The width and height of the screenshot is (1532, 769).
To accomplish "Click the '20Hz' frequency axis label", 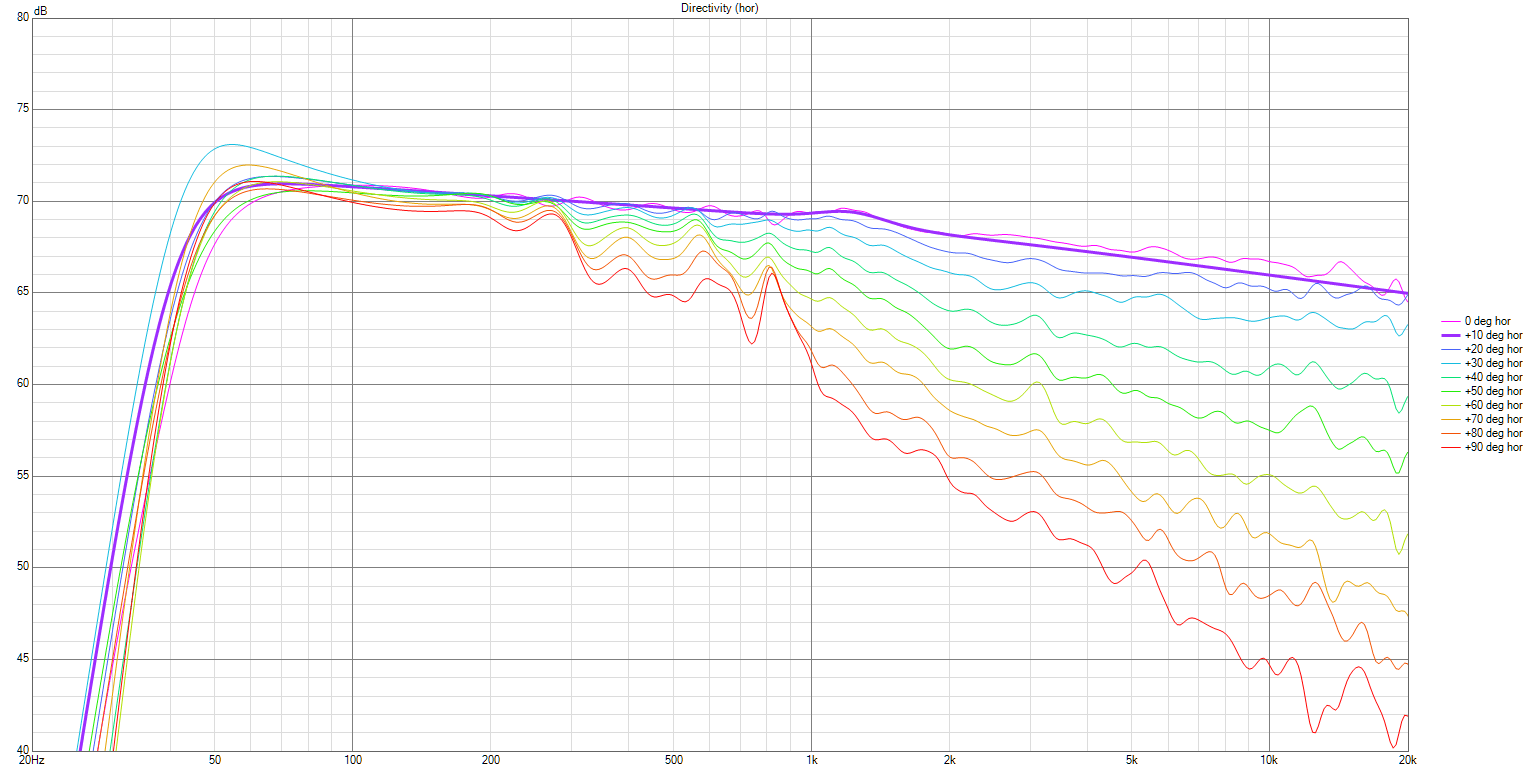I will (x=32, y=761).
